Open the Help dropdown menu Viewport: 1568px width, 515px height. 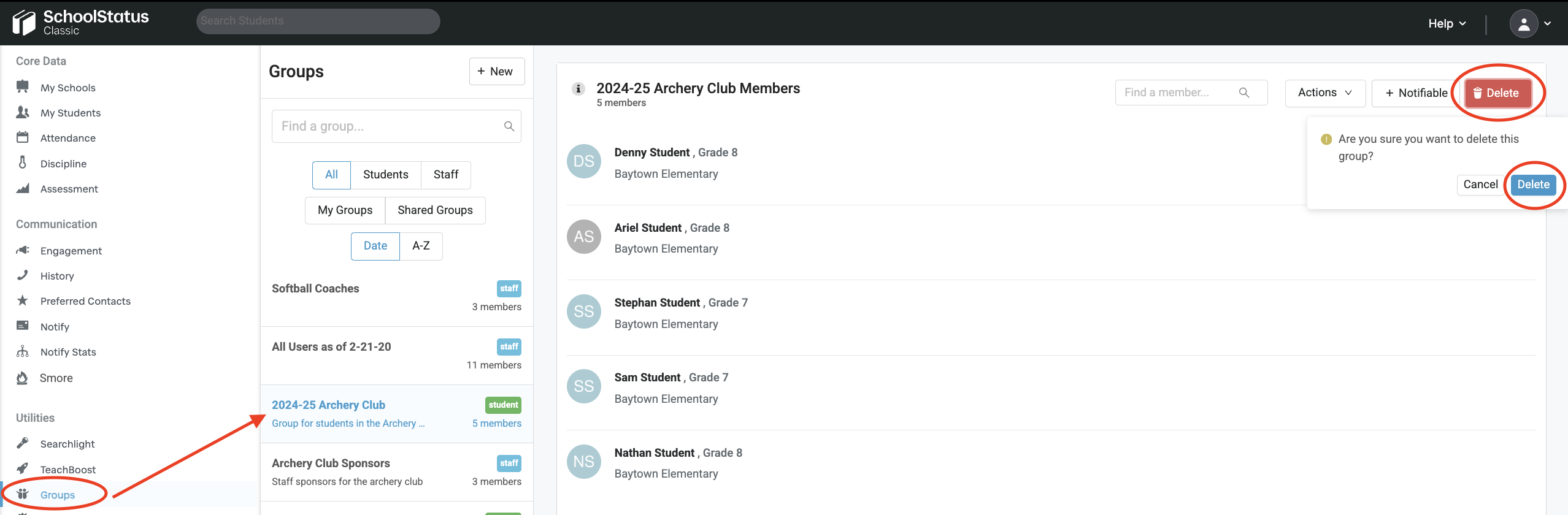point(1447,23)
